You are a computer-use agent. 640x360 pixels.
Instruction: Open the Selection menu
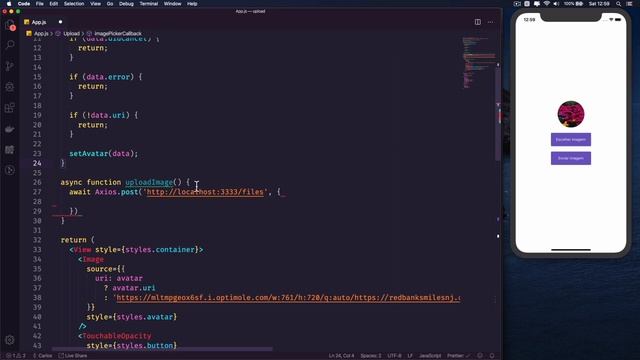tap(74, 4)
